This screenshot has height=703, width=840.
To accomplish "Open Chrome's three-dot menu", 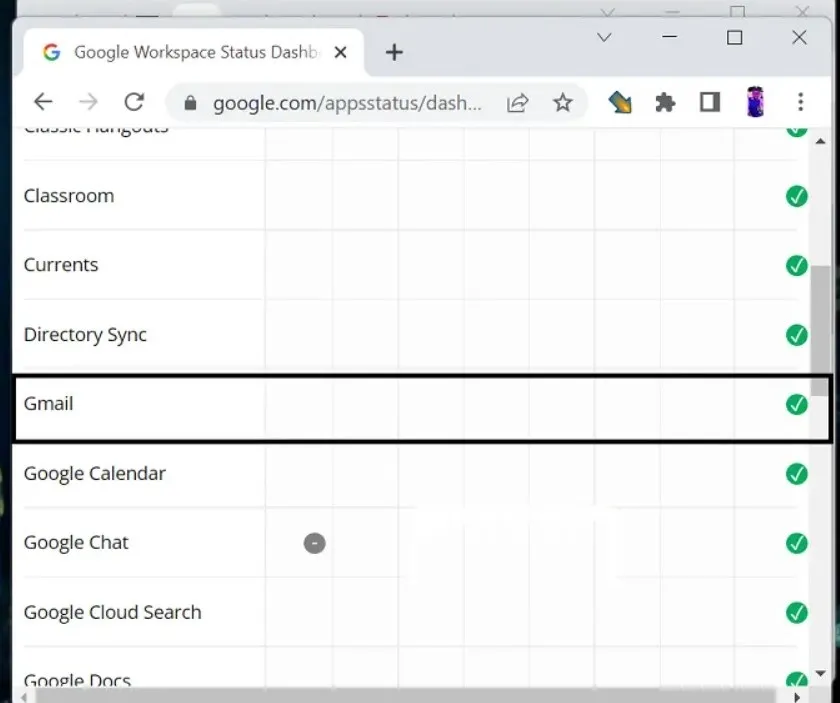I will coord(800,102).
